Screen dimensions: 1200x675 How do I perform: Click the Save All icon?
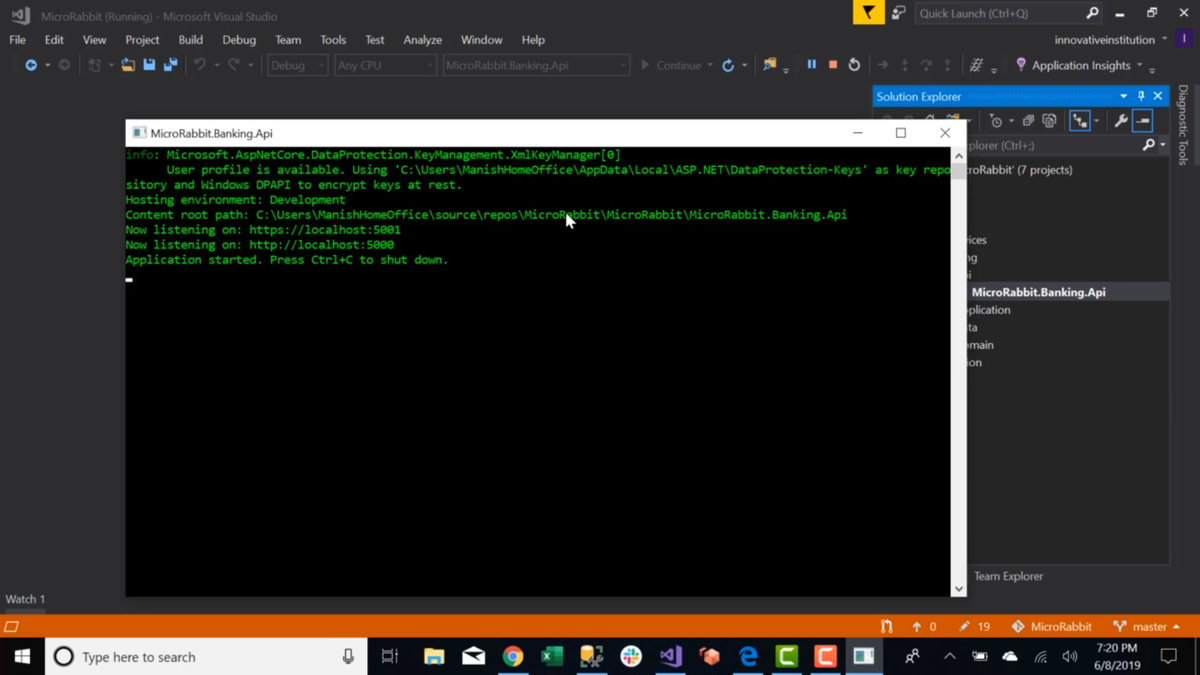coord(170,65)
